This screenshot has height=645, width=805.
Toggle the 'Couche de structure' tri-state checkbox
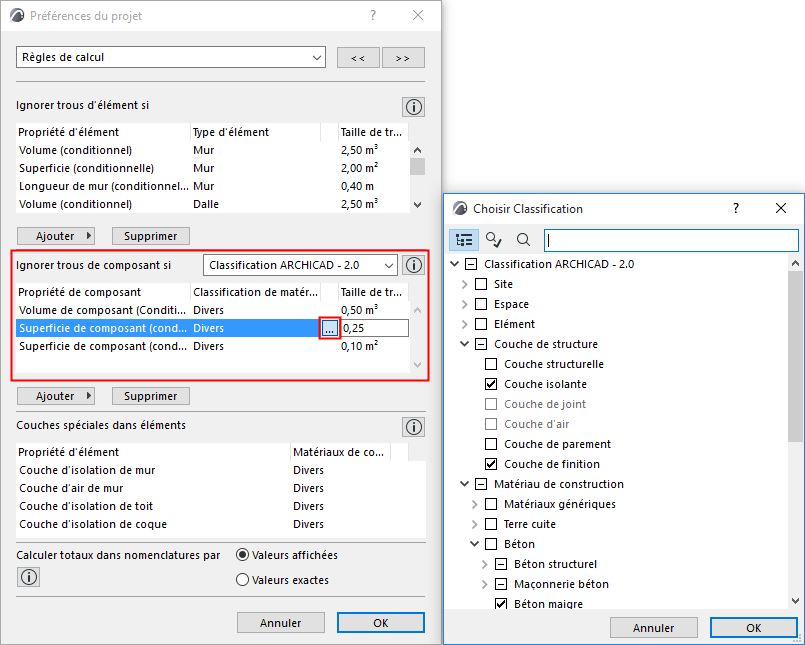[x=481, y=344]
